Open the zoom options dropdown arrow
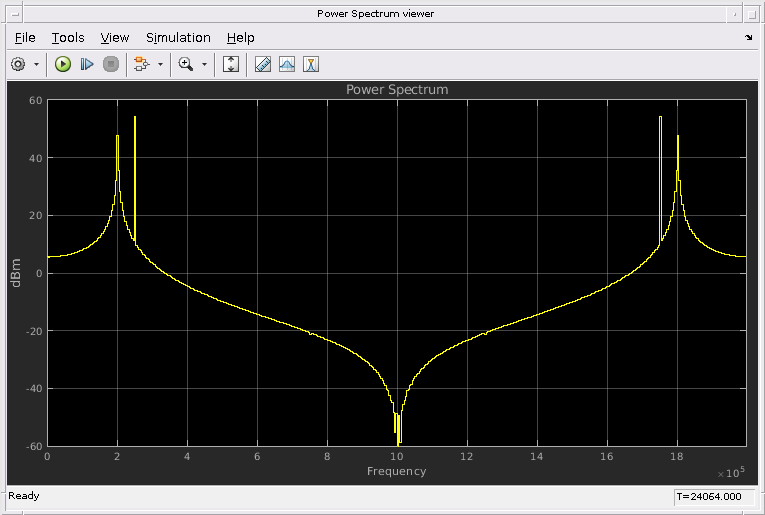765x515 pixels. tap(204, 64)
